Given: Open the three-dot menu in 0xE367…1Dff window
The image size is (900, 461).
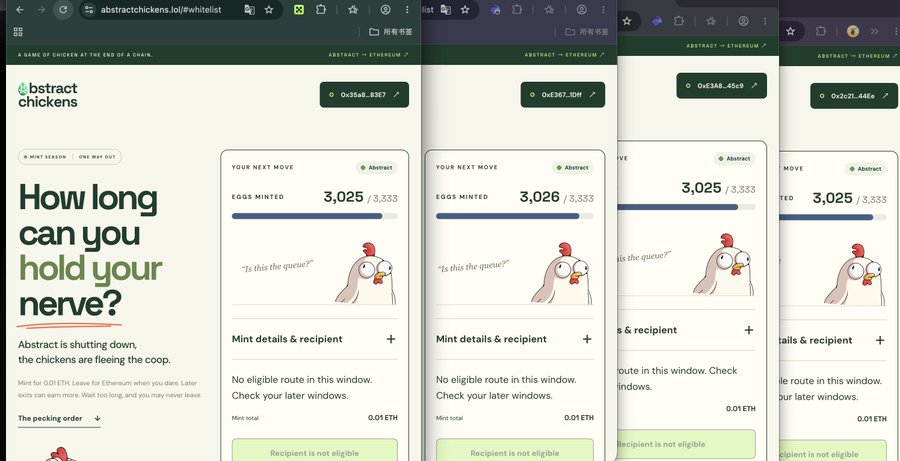Looking at the screenshot, I should [x=603, y=10].
